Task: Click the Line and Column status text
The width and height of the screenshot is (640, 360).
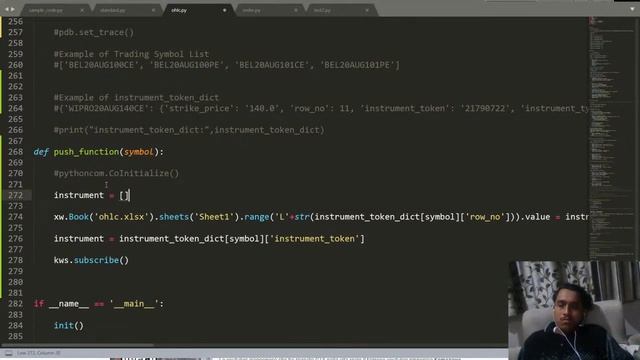Action: pyautogui.click(x=38, y=353)
